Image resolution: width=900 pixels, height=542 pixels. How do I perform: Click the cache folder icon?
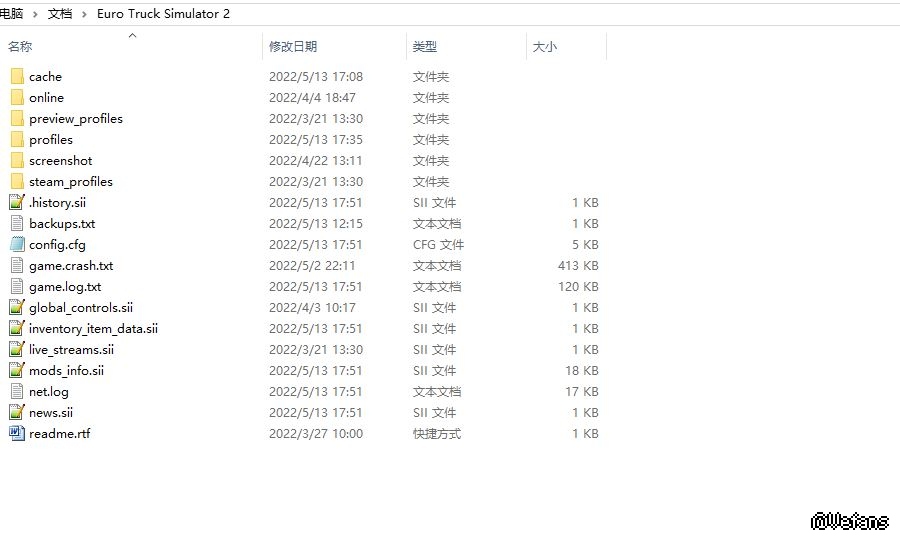click(x=17, y=77)
